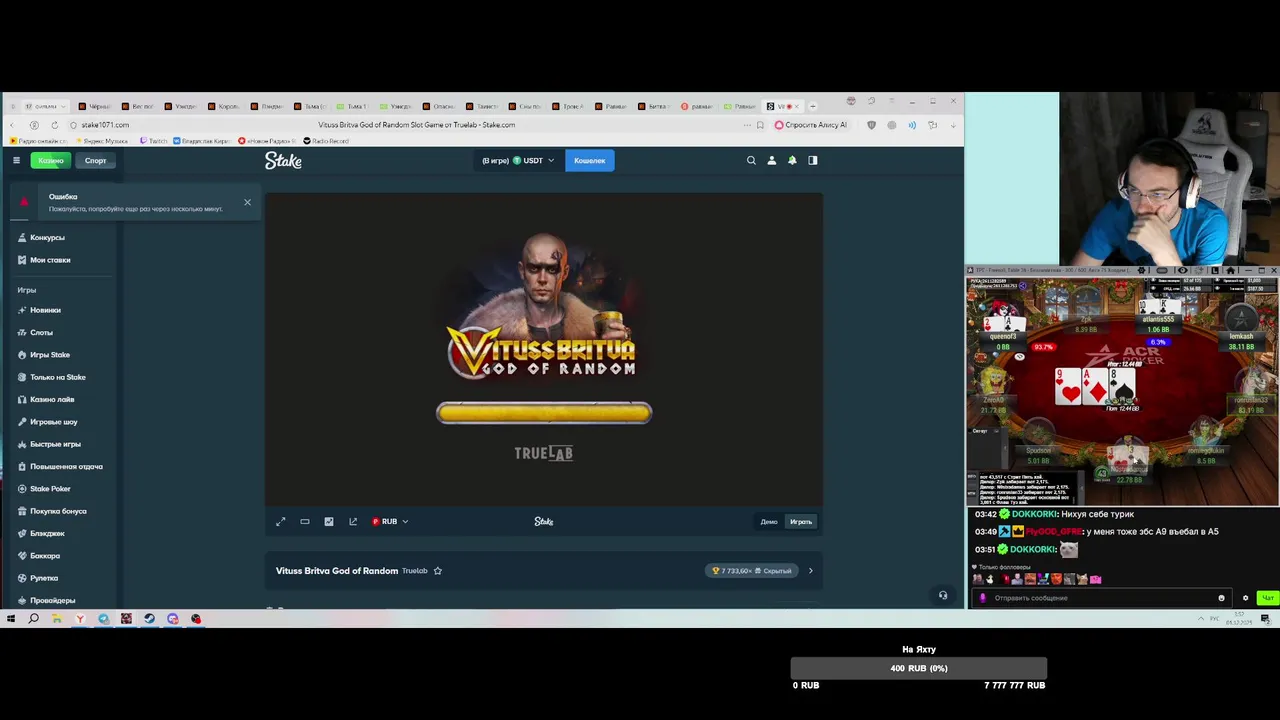Open the RUB display currency dropdown
Image resolution: width=1280 pixels, height=720 pixels.
[390, 521]
